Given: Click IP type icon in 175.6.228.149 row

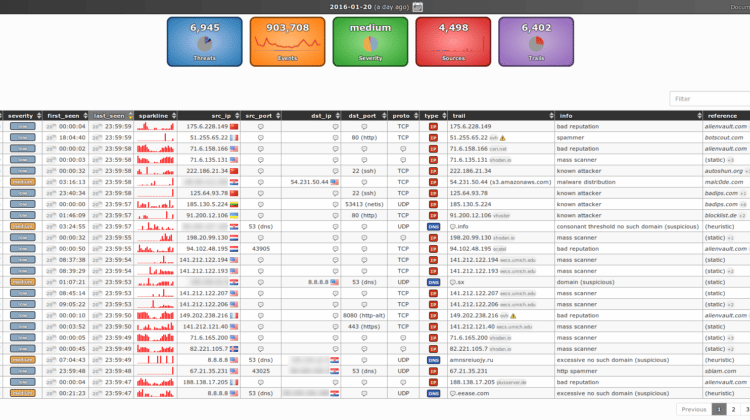Looking at the screenshot, I should 433,127.
